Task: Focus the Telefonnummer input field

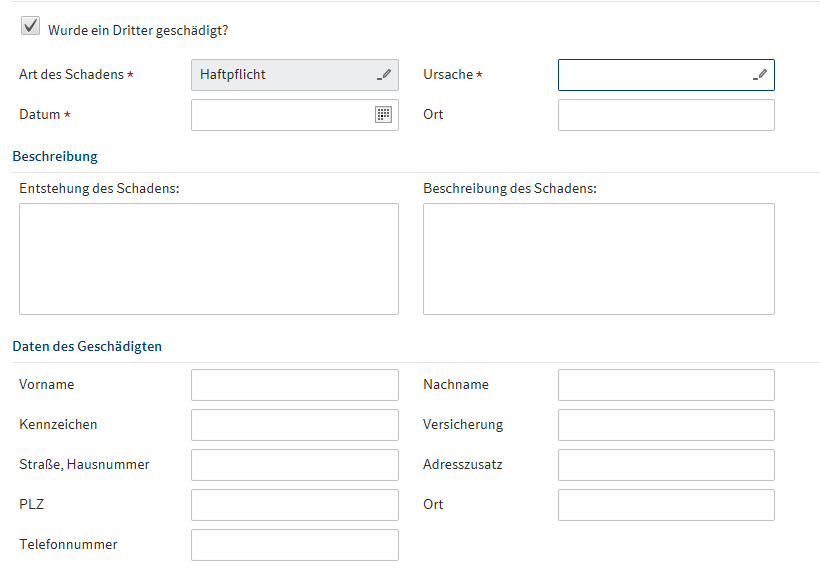Action: (x=294, y=545)
